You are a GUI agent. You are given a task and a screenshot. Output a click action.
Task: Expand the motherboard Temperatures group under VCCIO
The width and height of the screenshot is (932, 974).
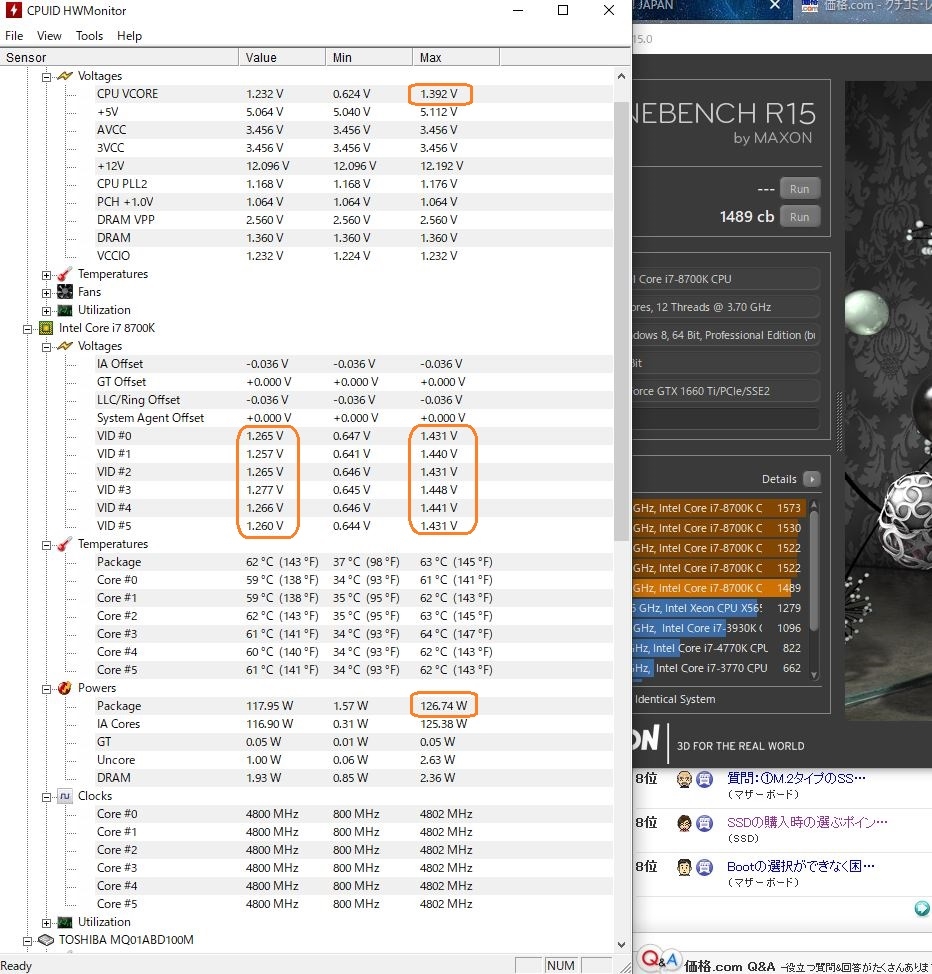(x=47, y=275)
